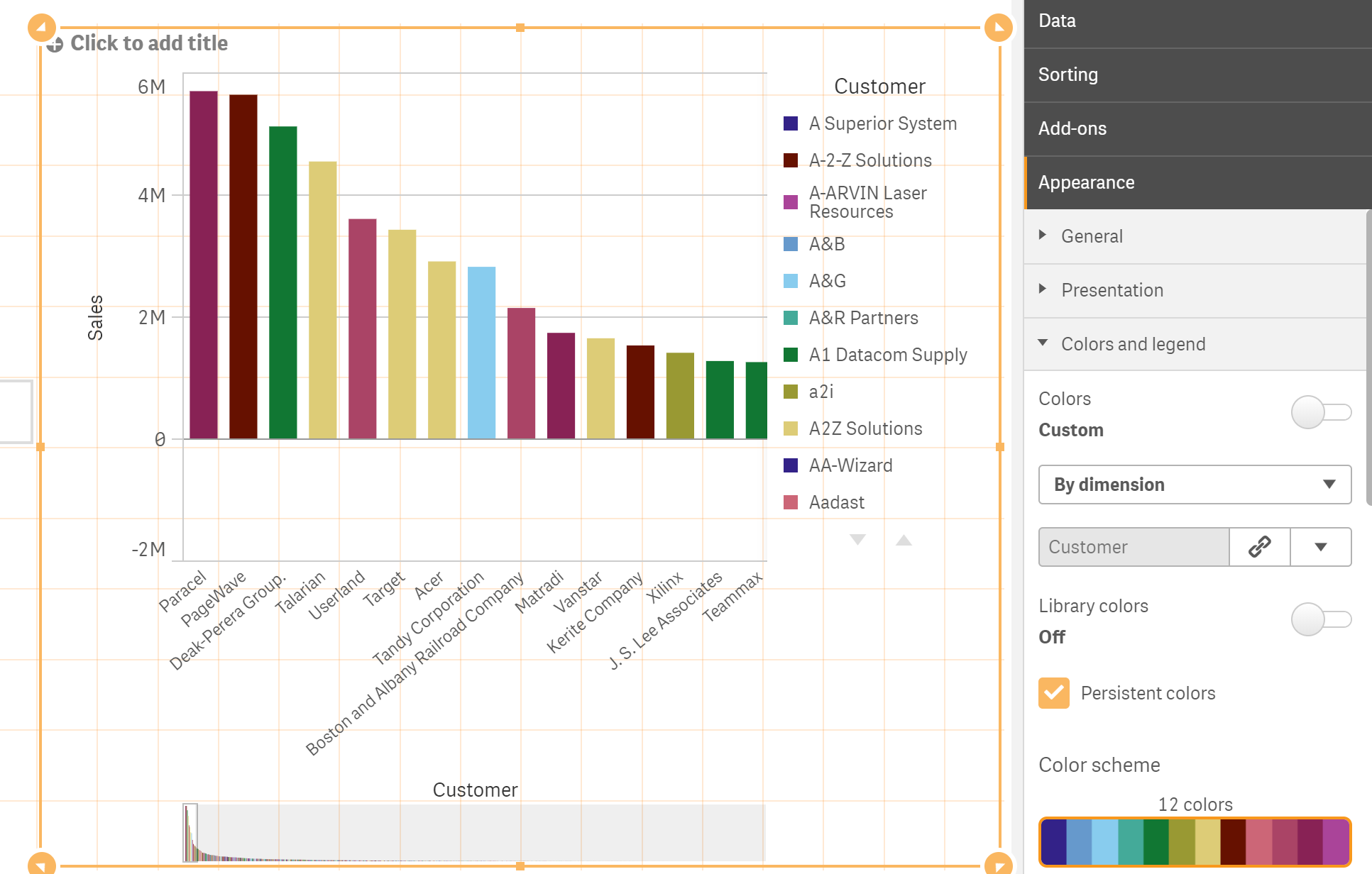Click the Xilinx axis label
Screen dimensions: 1372x874
(665, 588)
